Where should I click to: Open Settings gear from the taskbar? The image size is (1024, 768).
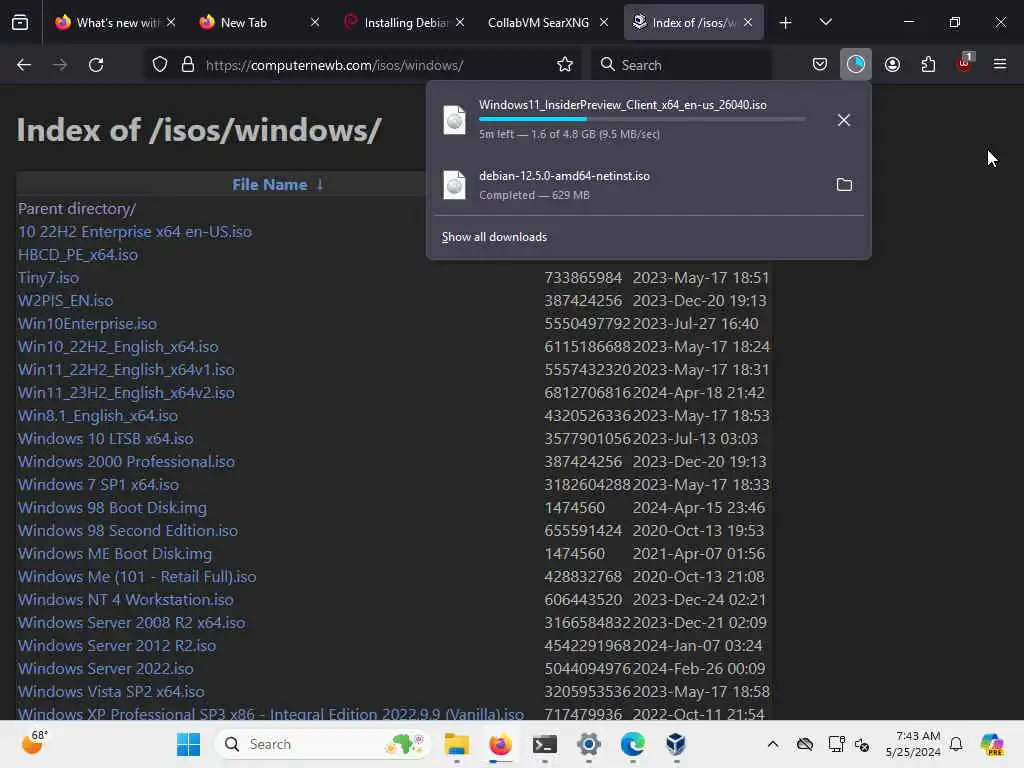point(588,744)
